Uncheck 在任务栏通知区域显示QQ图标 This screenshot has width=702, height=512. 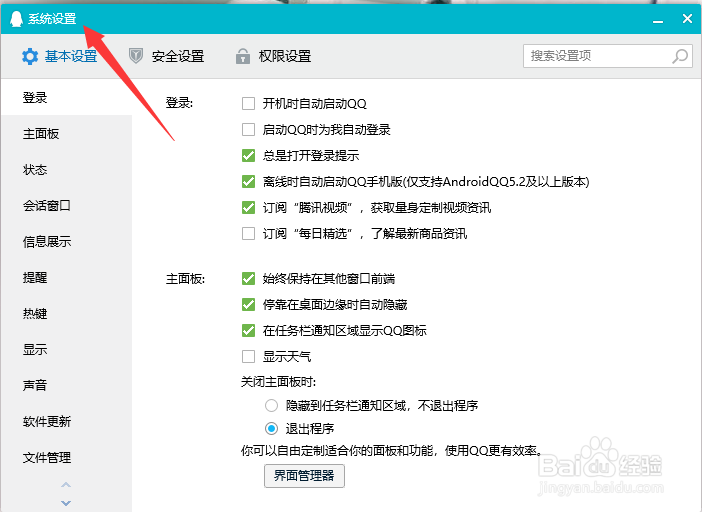click(248, 331)
